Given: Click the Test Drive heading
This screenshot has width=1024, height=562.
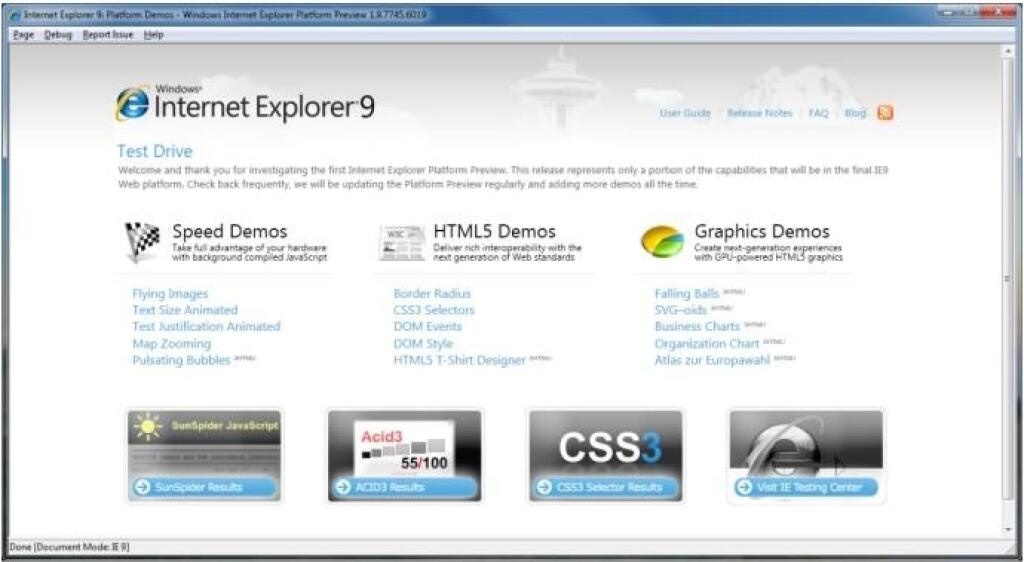Looking at the screenshot, I should click(155, 151).
